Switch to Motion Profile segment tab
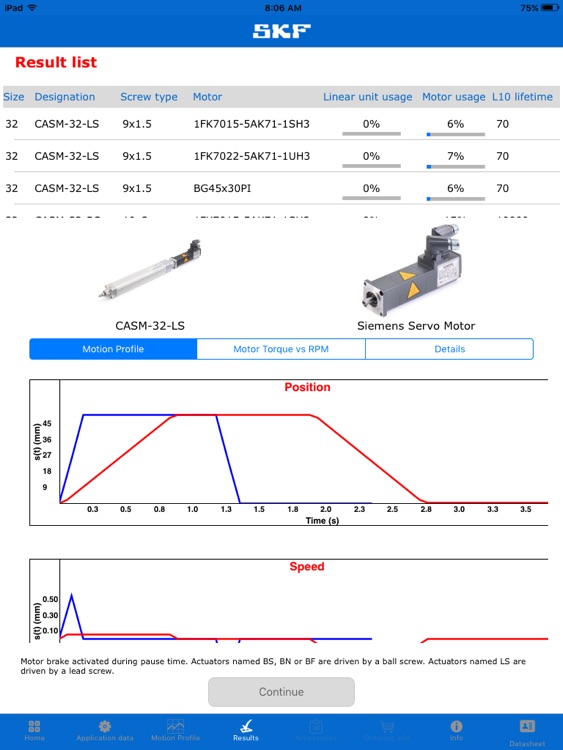The height and width of the screenshot is (750, 563). coord(113,349)
